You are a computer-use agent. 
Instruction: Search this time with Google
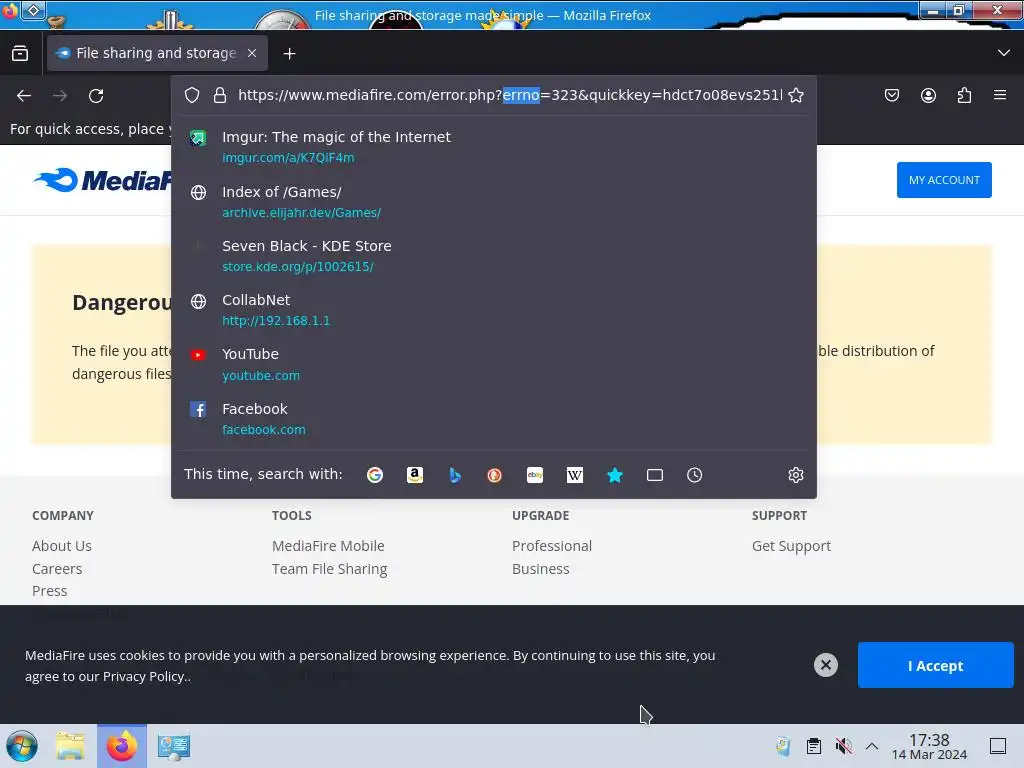[x=375, y=475]
